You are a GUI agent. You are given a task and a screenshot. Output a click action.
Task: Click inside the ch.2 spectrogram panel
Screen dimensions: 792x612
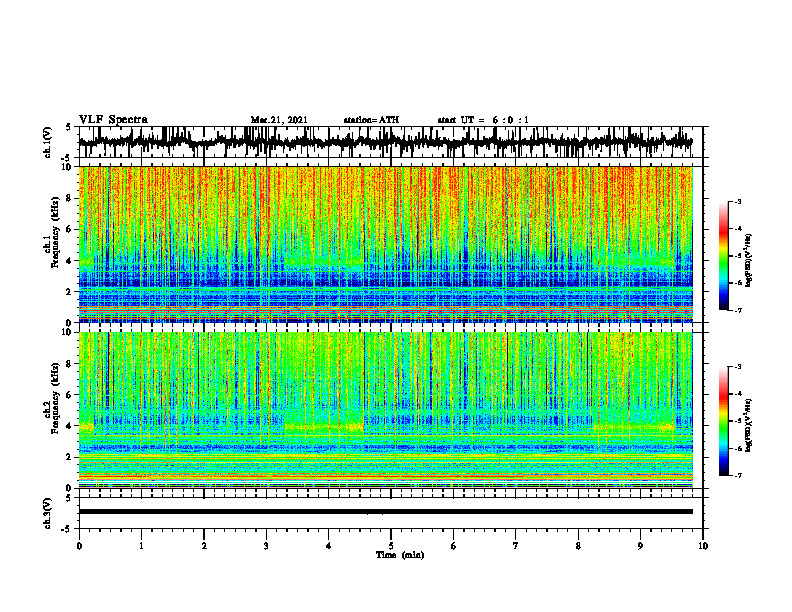click(386, 410)
